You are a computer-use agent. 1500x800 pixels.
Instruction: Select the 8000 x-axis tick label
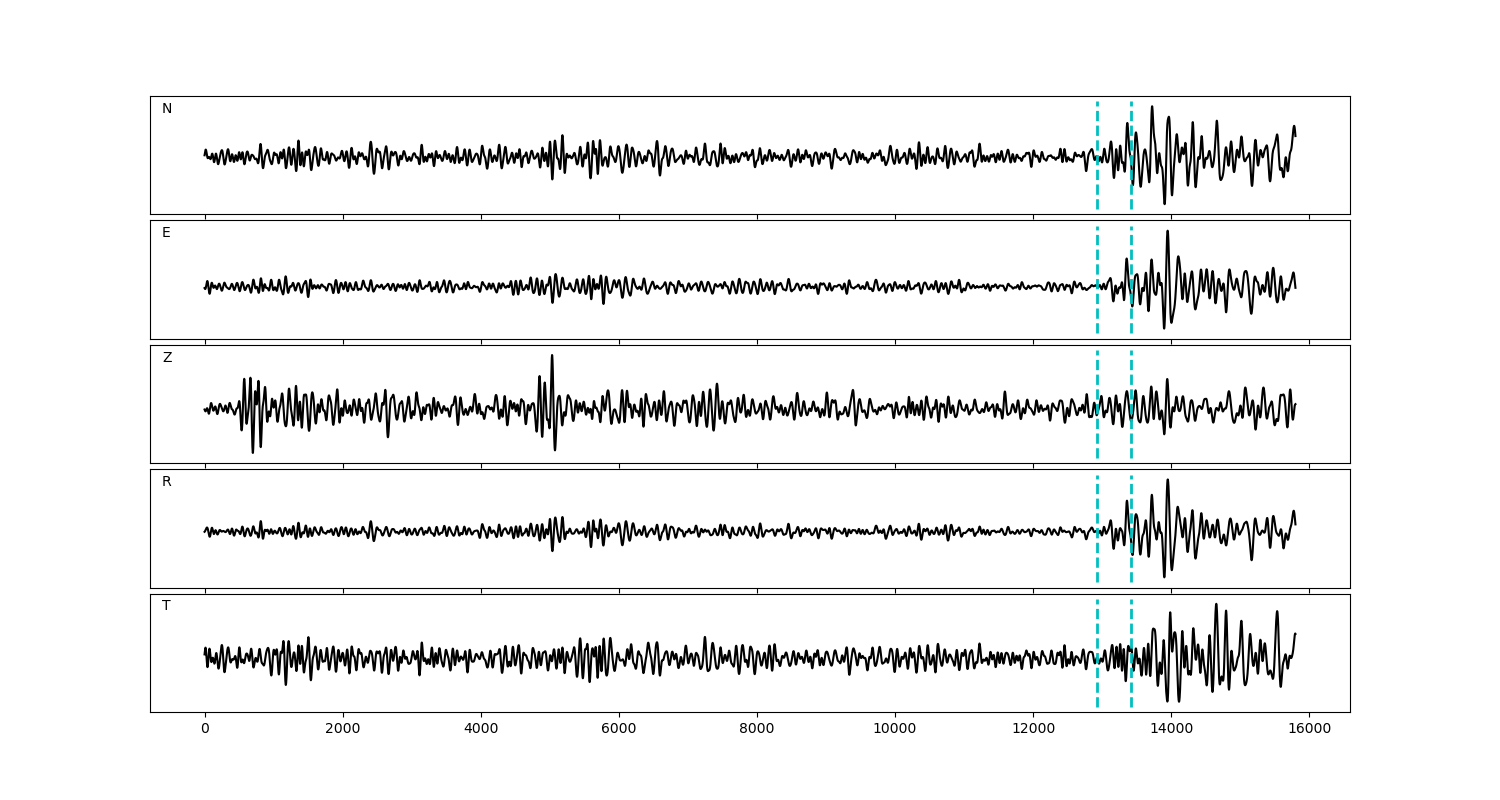click(x=757, y=730)
